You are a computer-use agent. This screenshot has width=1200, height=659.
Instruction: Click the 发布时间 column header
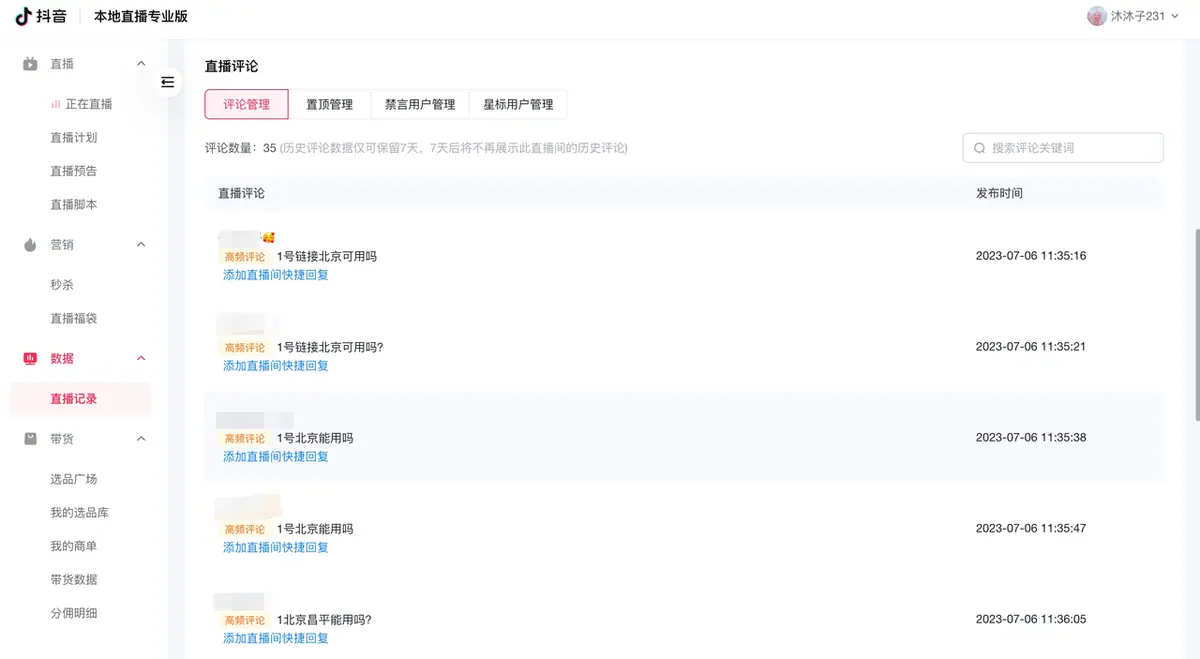pos(999,193)
